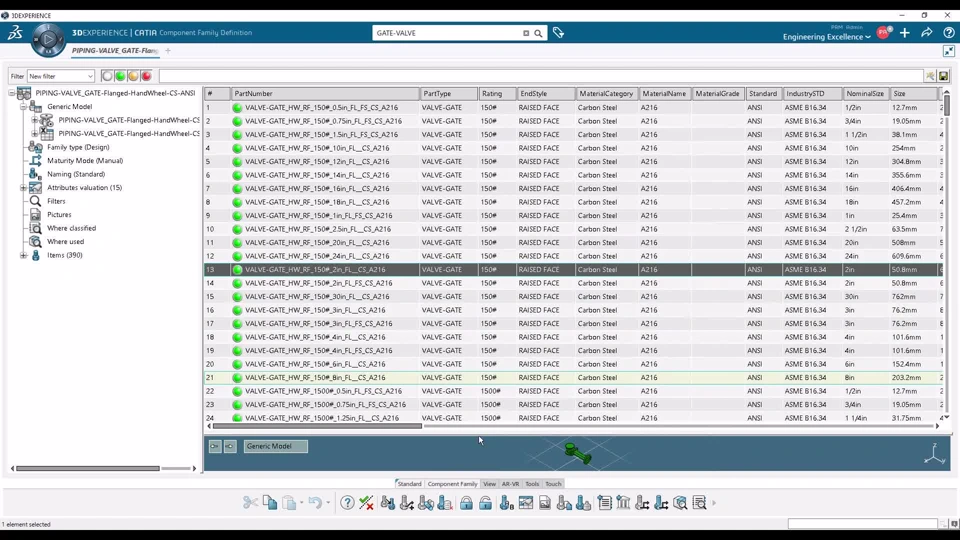The height and width of the screenshot is (540, 960).
Task: Click the Share arrow icon in top bar
Action: pos(926,32)
